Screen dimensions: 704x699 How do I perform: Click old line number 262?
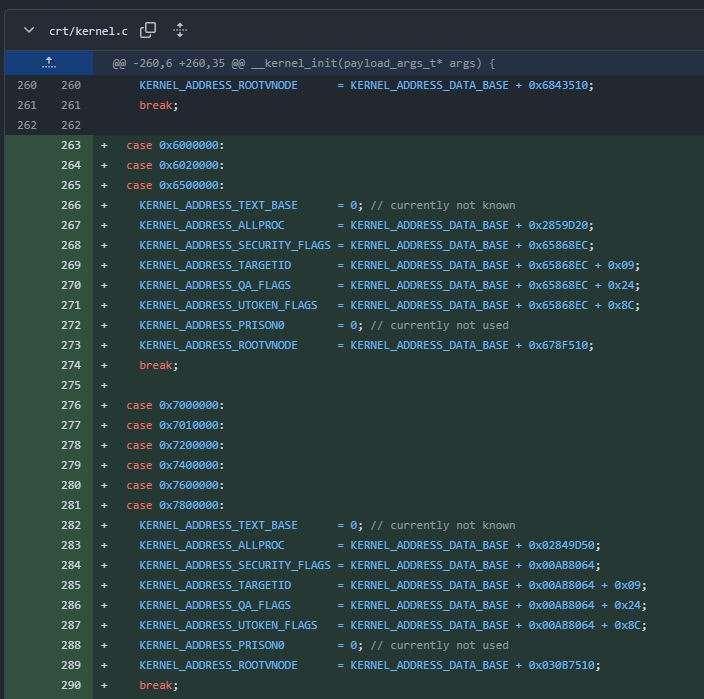point(27,125)
